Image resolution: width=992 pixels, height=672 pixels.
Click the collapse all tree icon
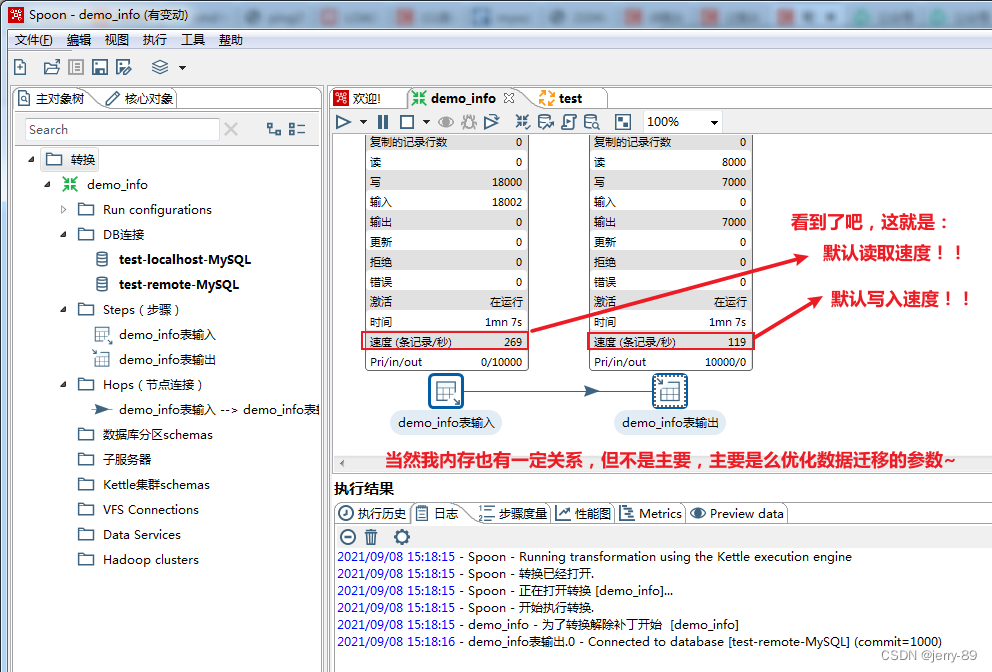click(297, 129)
